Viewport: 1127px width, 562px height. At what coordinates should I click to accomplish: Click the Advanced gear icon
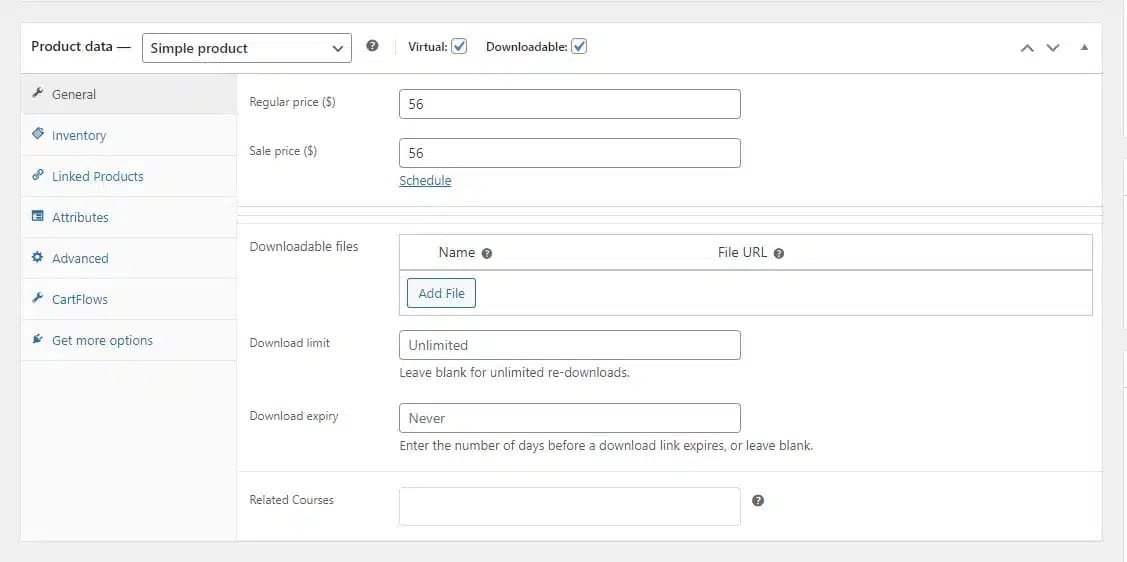point(38,257)
